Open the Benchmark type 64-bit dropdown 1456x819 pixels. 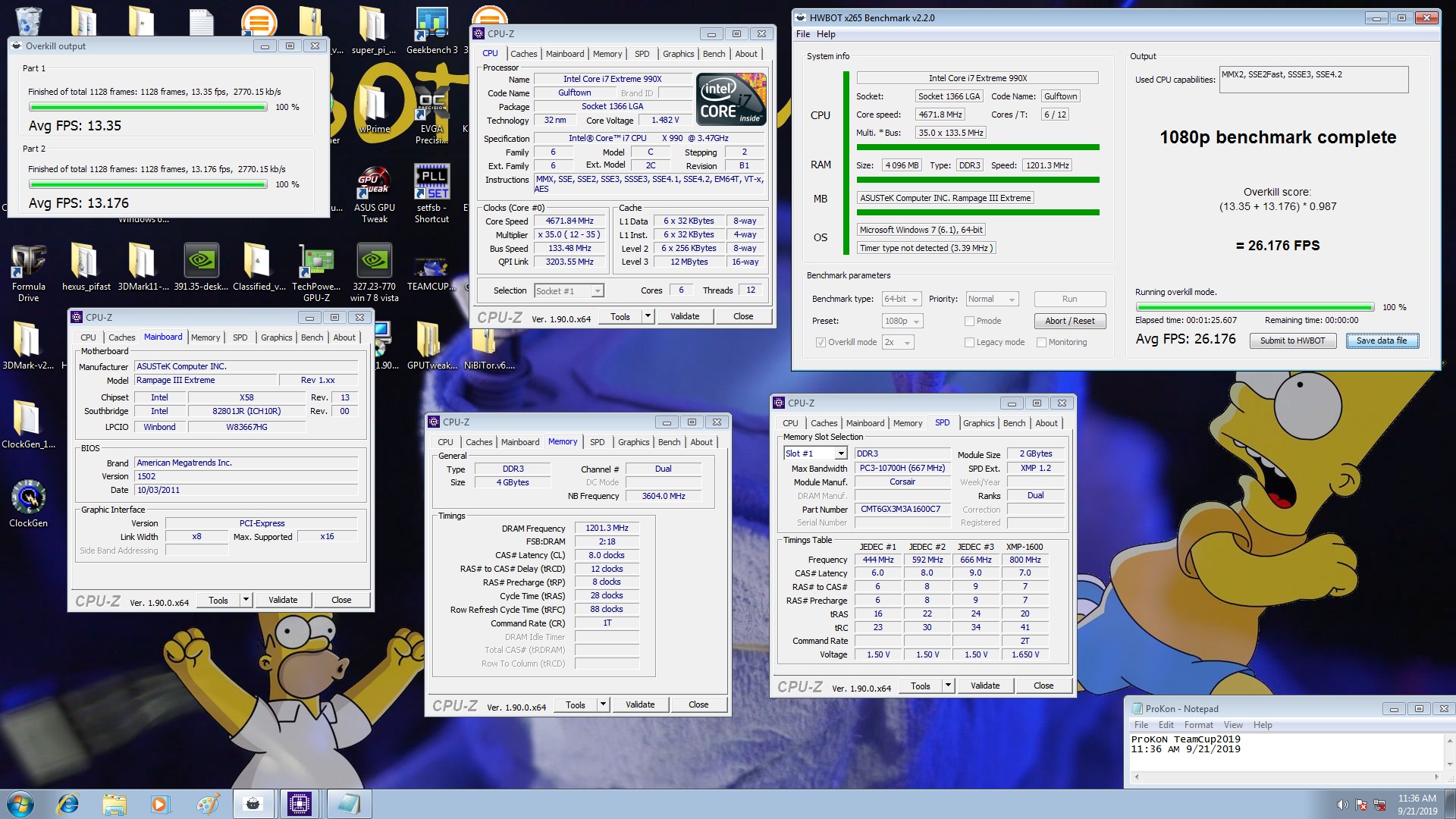pyautogui.click(x=901, y=299)
